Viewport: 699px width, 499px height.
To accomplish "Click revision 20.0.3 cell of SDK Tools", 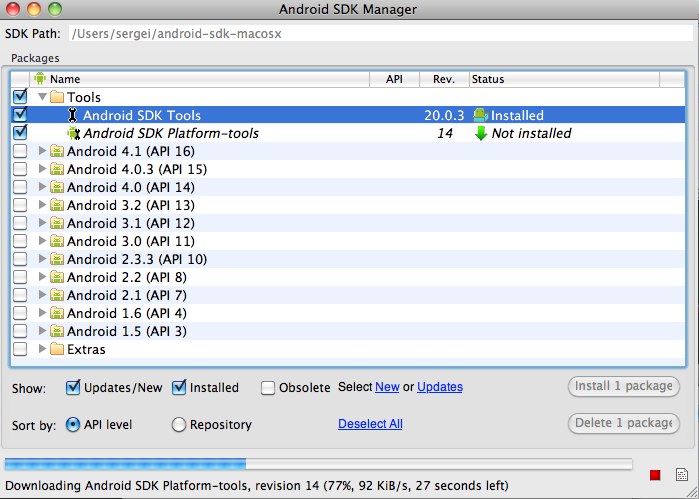I will [x=444, y=115].
